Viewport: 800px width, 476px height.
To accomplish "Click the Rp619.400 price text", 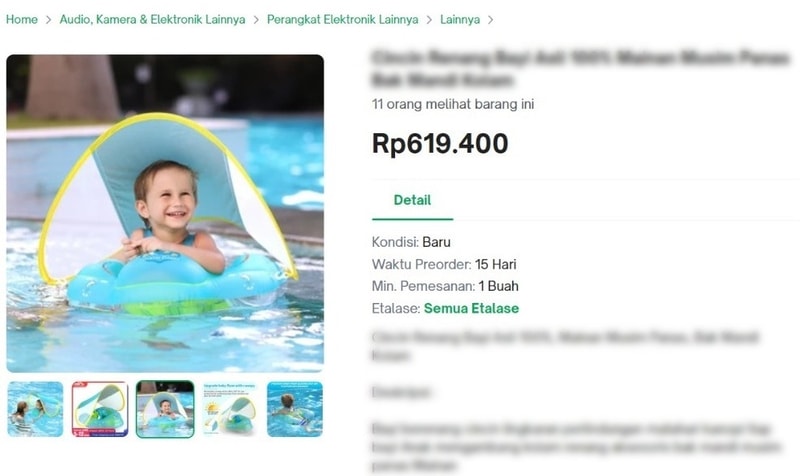I will (x=440, y=143).
